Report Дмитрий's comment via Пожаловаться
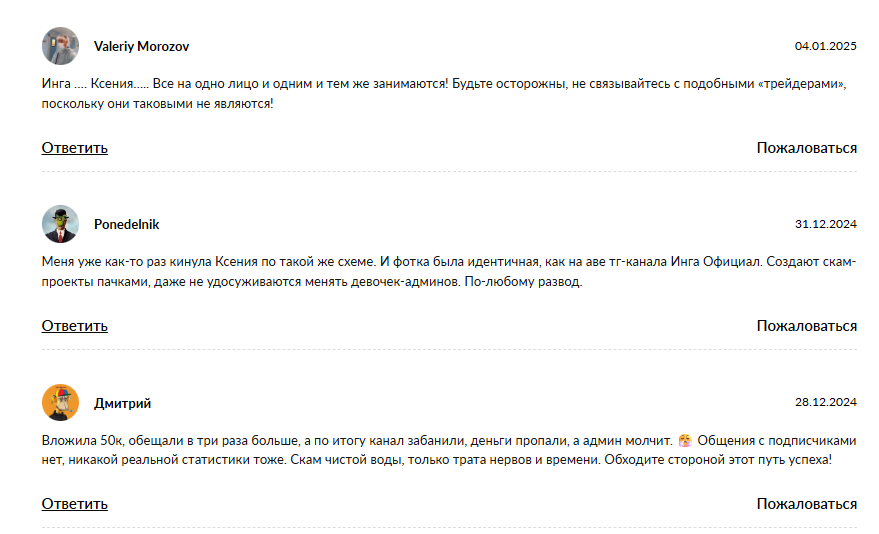Viewport: 879px width, 534px height. point(806,504)
